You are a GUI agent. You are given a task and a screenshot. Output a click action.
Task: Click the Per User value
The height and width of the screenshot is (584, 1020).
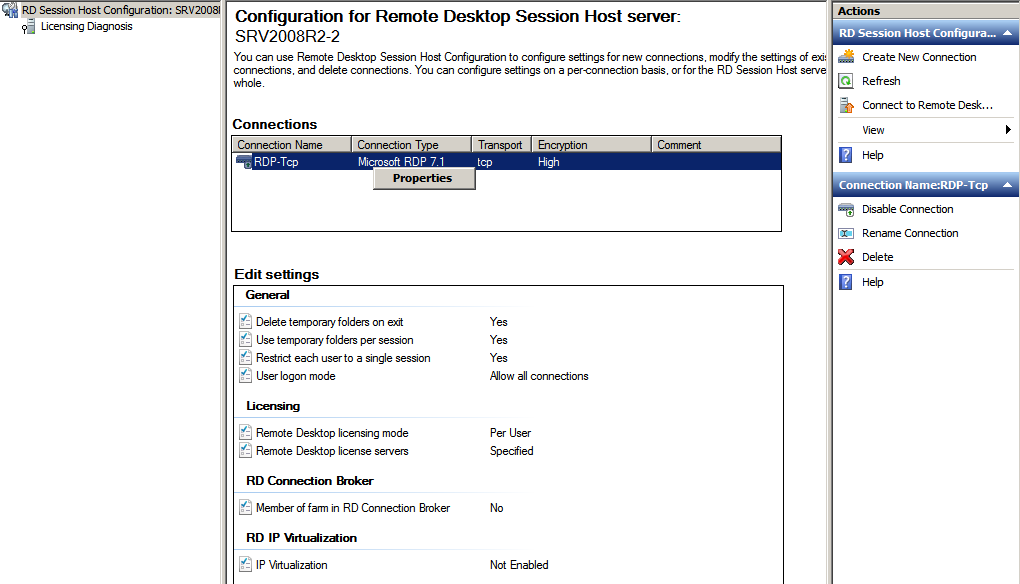click(x=510, y=433)
